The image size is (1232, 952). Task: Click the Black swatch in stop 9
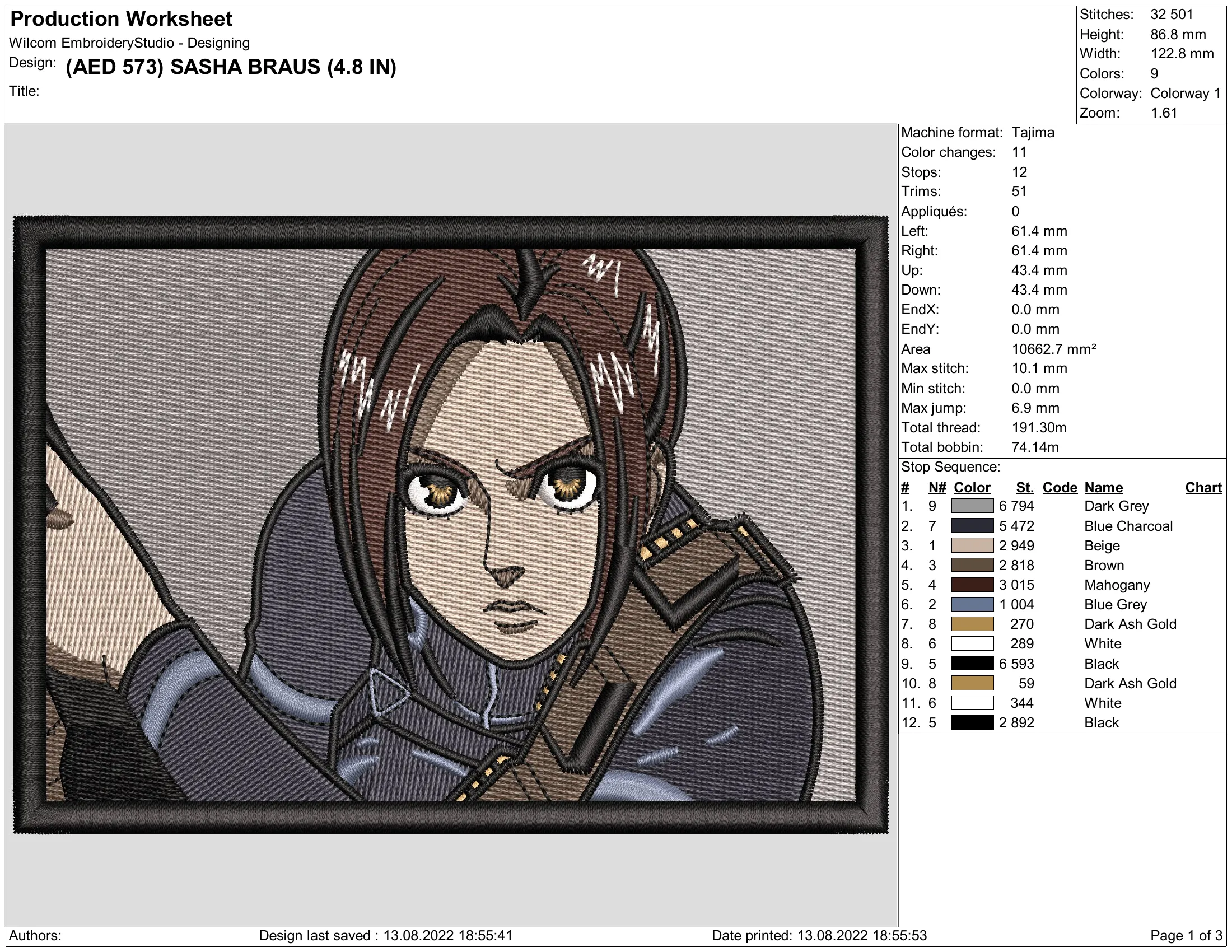pos(972,663)
